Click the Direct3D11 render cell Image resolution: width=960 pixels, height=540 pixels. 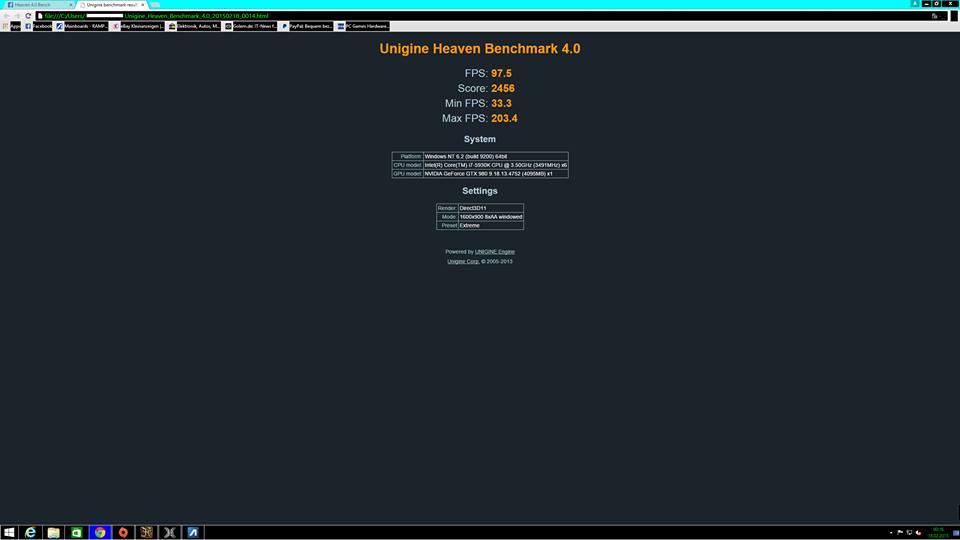point(490,208)
